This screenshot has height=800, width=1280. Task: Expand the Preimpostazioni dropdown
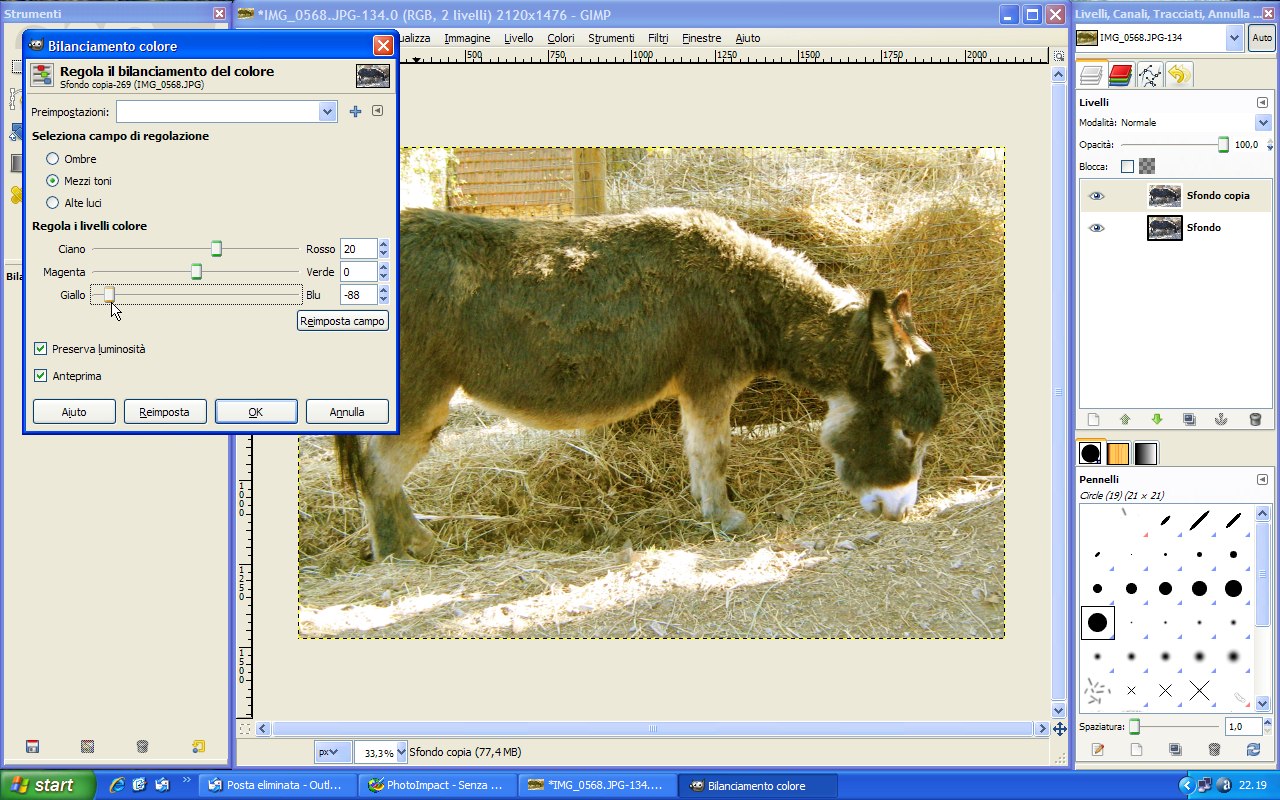[327, 112]
